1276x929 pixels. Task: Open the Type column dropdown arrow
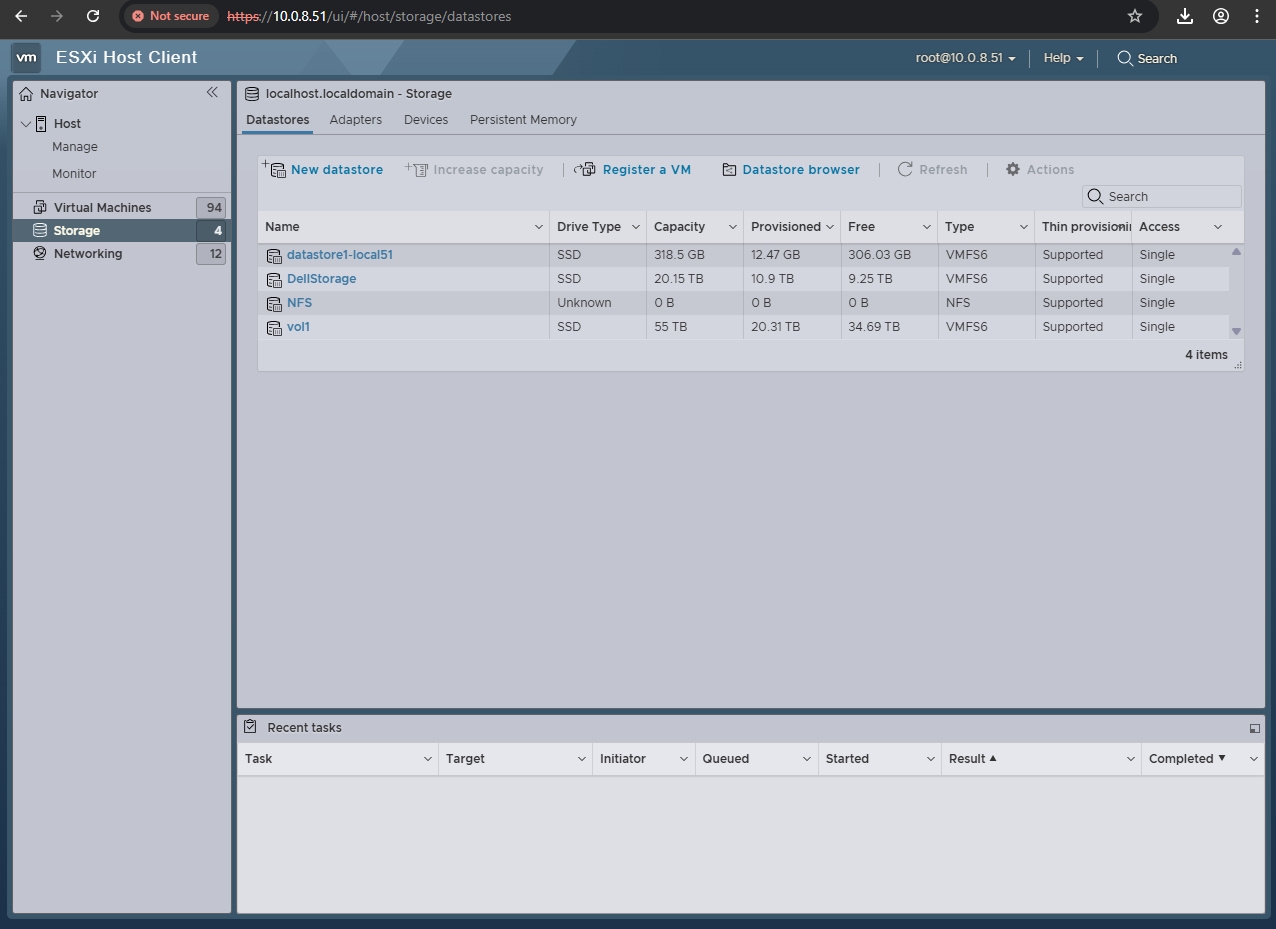pyautogui.click(x=1024, y=227)
